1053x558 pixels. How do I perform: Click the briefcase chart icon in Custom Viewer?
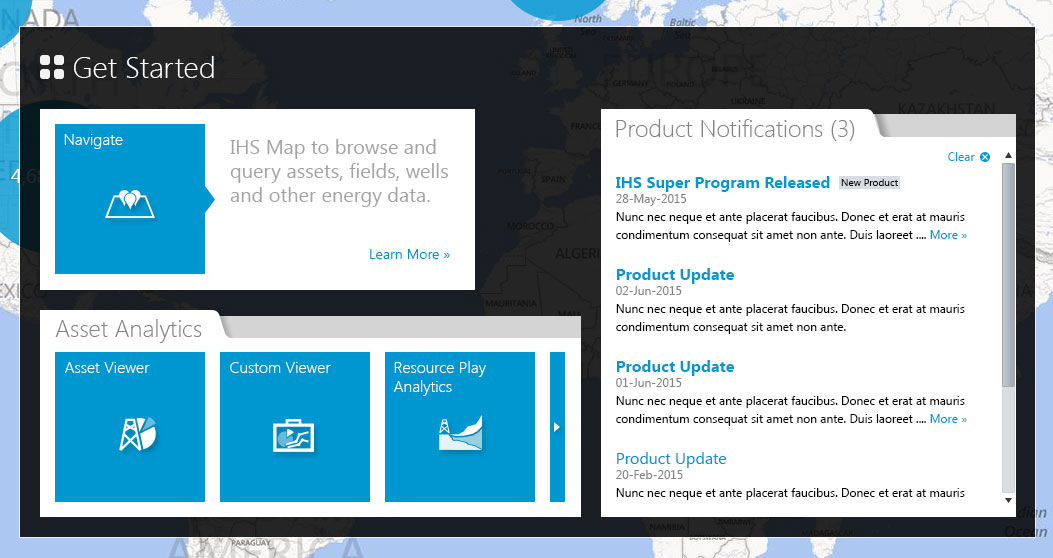pos(293,435)
